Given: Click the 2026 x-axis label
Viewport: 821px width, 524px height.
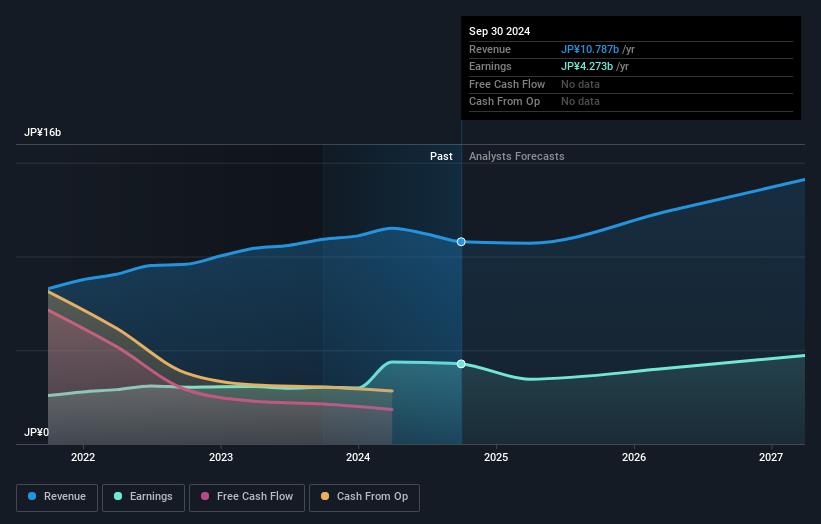Looking at the screenshot, I should click(634, 458).
